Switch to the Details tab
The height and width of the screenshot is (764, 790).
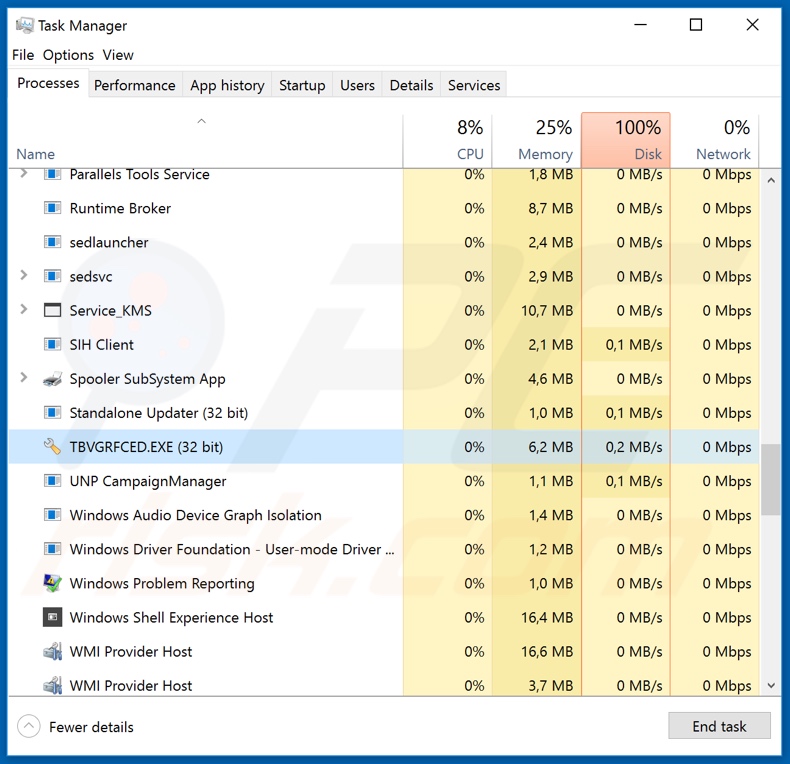[x=411, y=85]
